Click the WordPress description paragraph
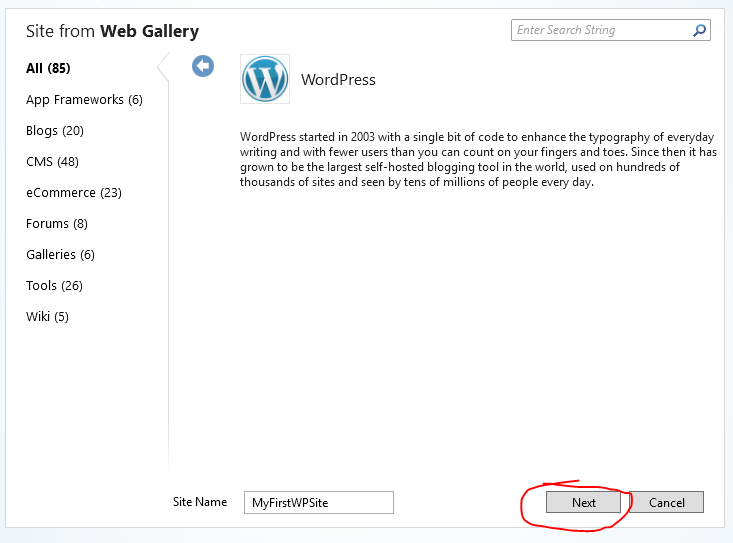Screen dimensions: 733x543 tap(478, 160)
